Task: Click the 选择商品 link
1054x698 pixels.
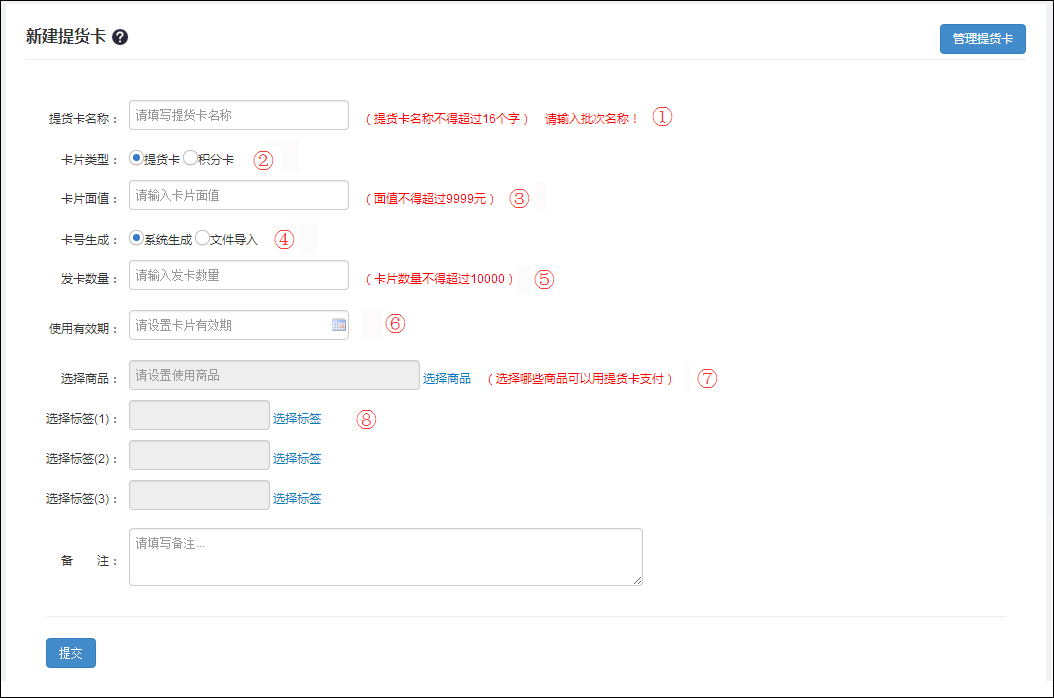Action: 446,379
